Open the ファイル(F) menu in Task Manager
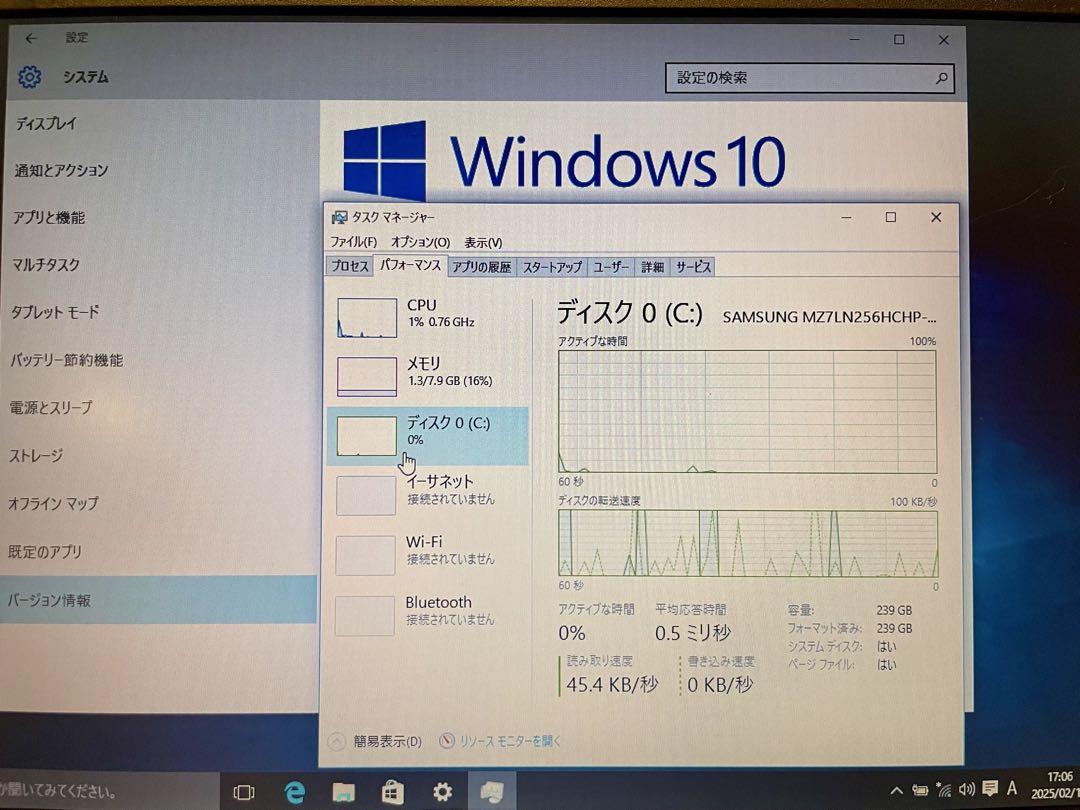Screen dimensions: 1080x810 point(353,242)
